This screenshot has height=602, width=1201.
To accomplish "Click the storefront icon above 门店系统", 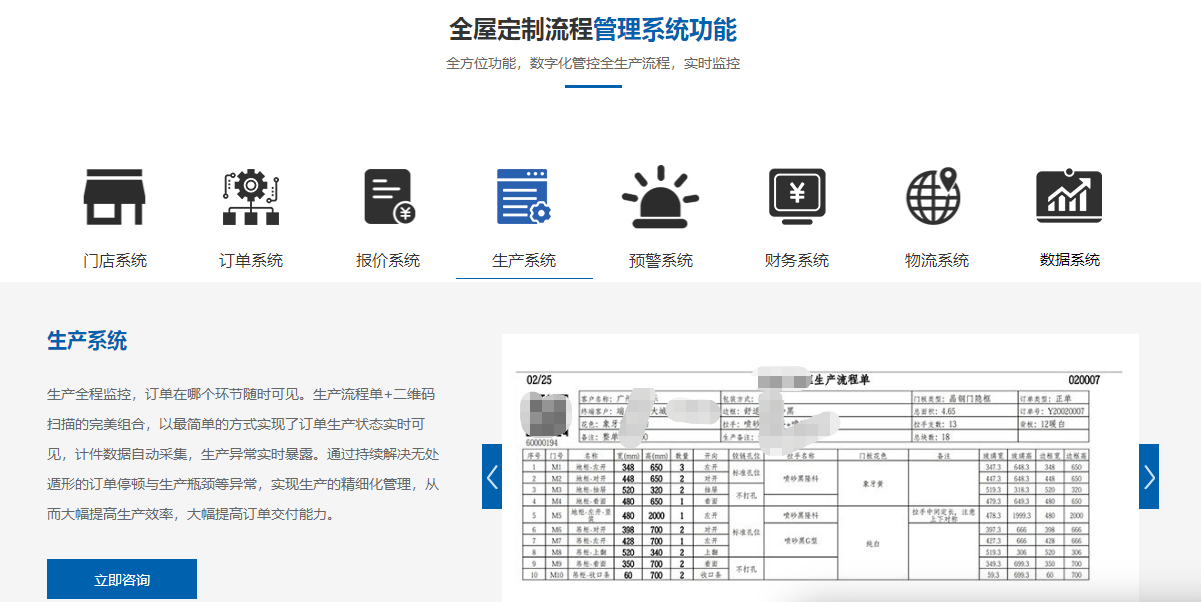I will (x=115, y=196).
